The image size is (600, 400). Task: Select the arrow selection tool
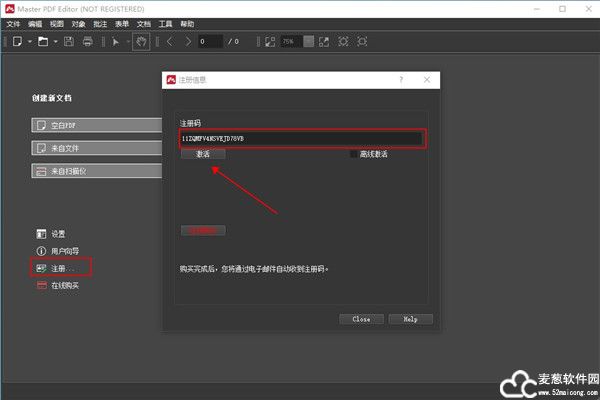(x=114, y=41)
